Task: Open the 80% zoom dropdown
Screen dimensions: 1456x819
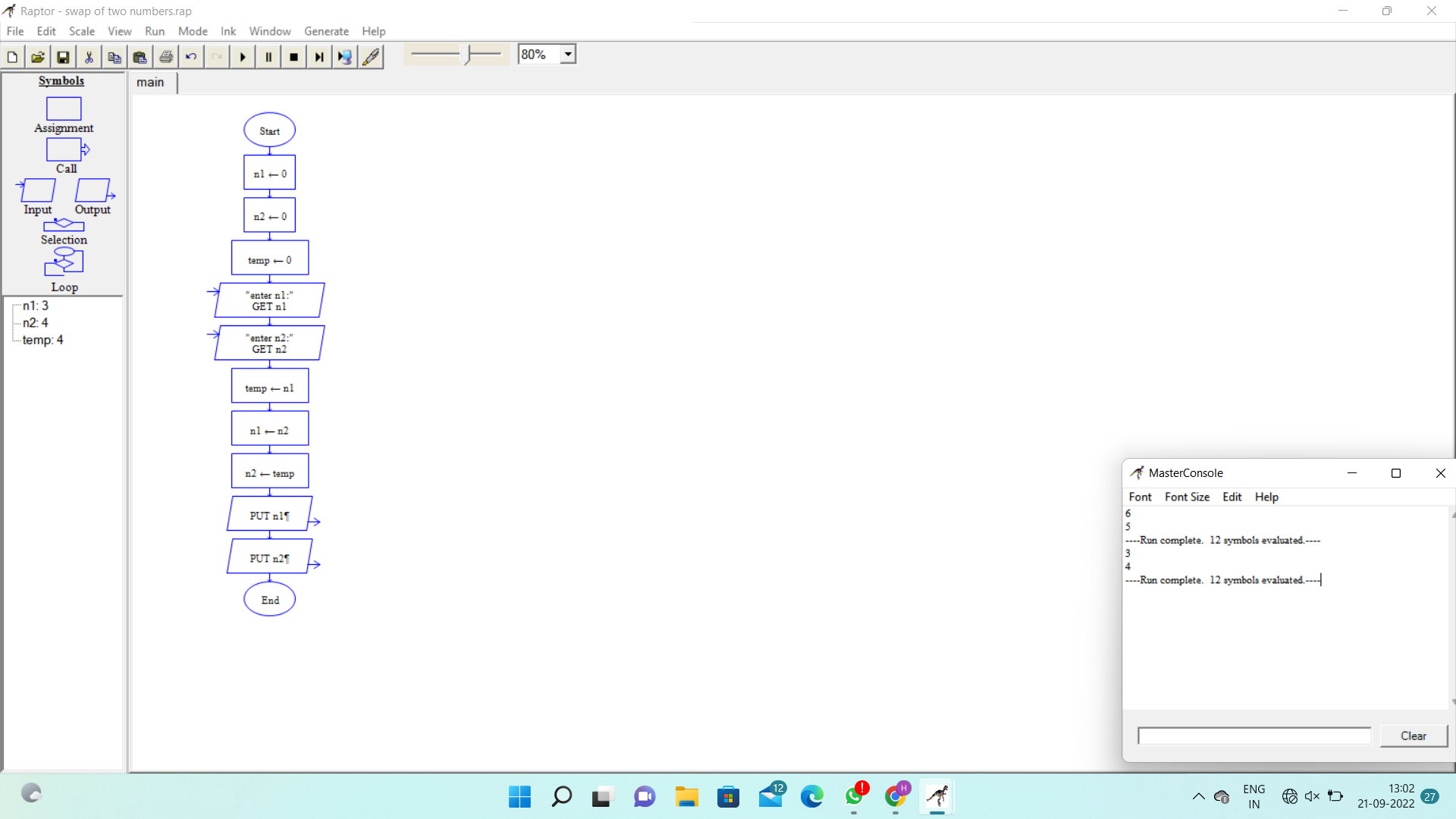Action: tap(568, 55)
